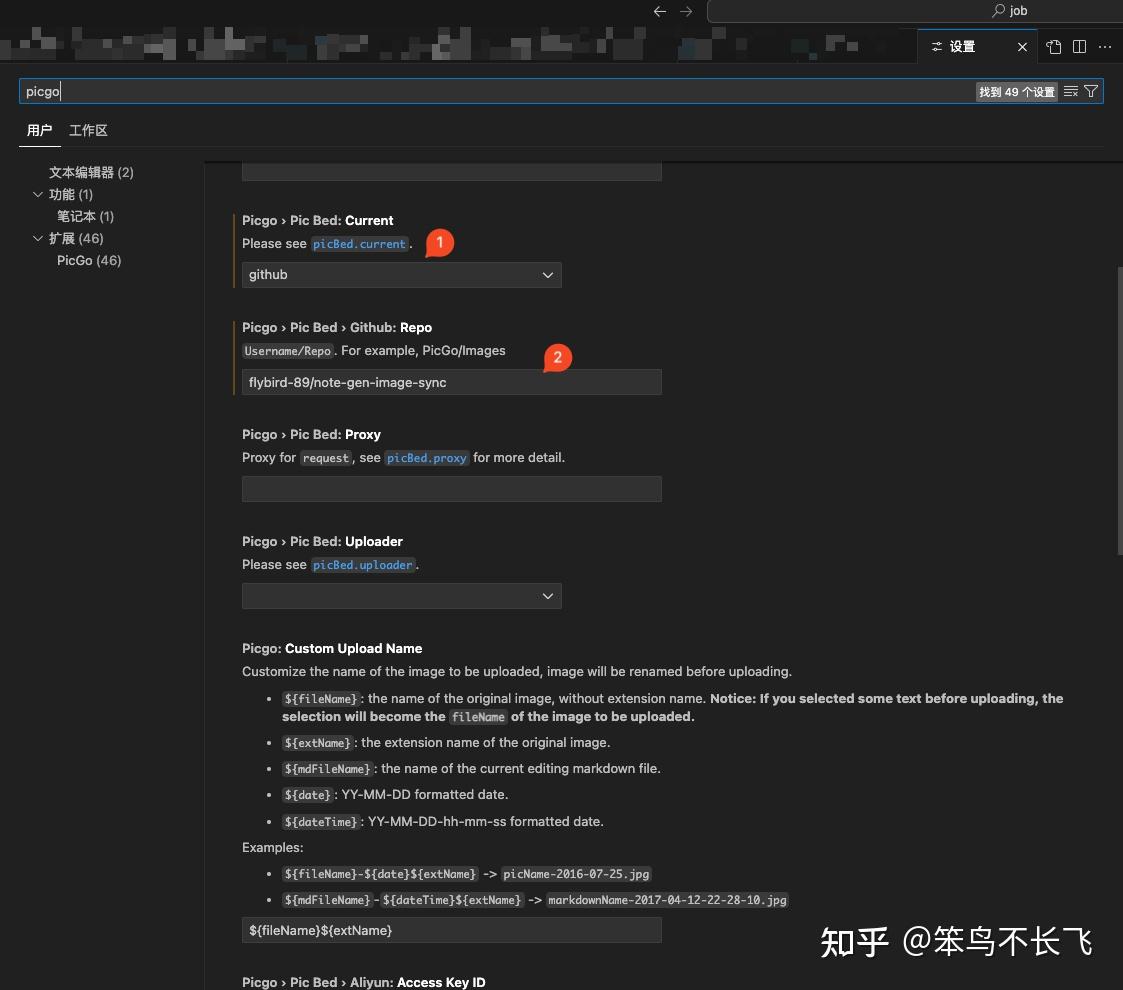Open the picBed.current settings link

click(358, 243)
